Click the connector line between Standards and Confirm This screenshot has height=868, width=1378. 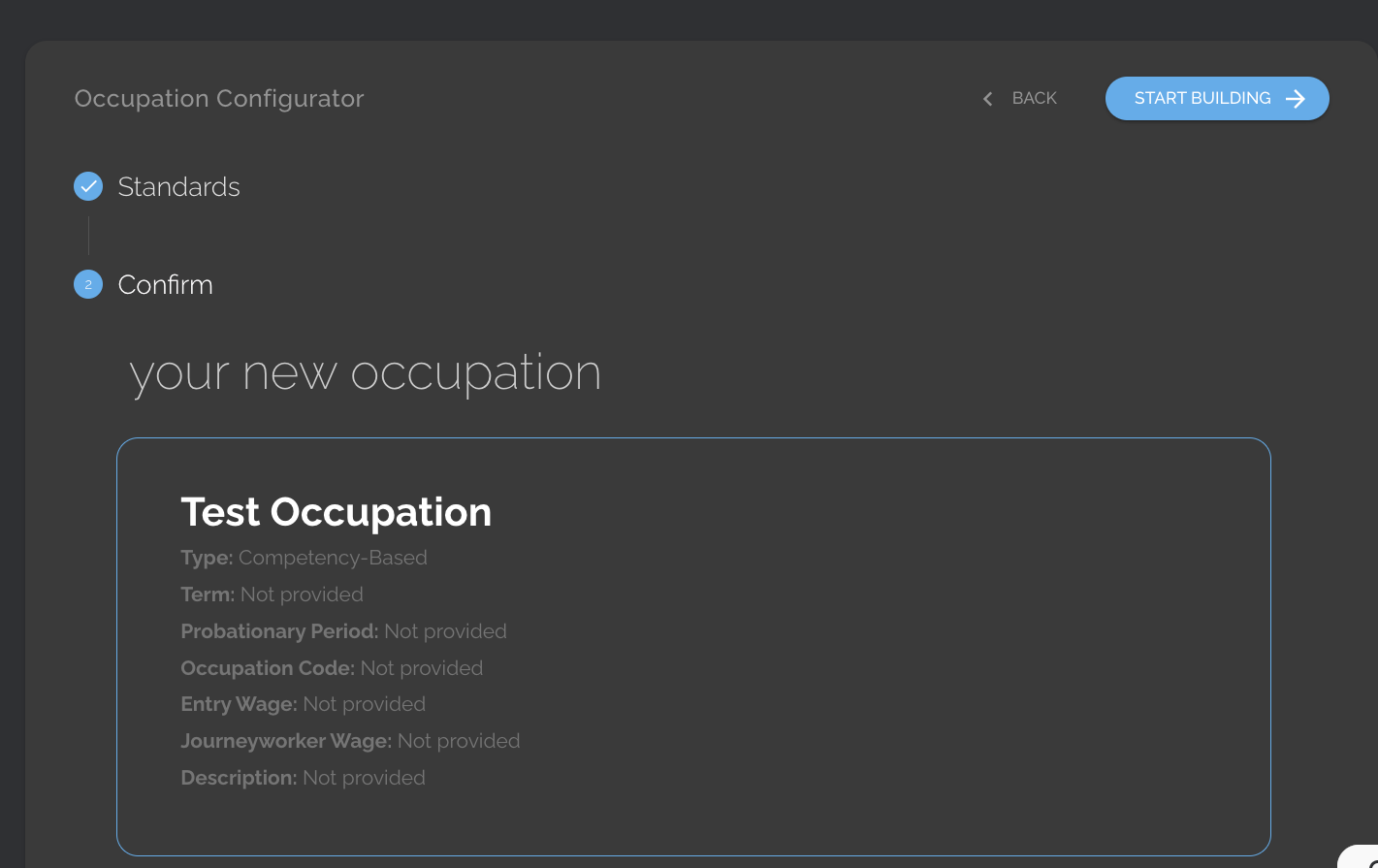click(x=87, y=235)
